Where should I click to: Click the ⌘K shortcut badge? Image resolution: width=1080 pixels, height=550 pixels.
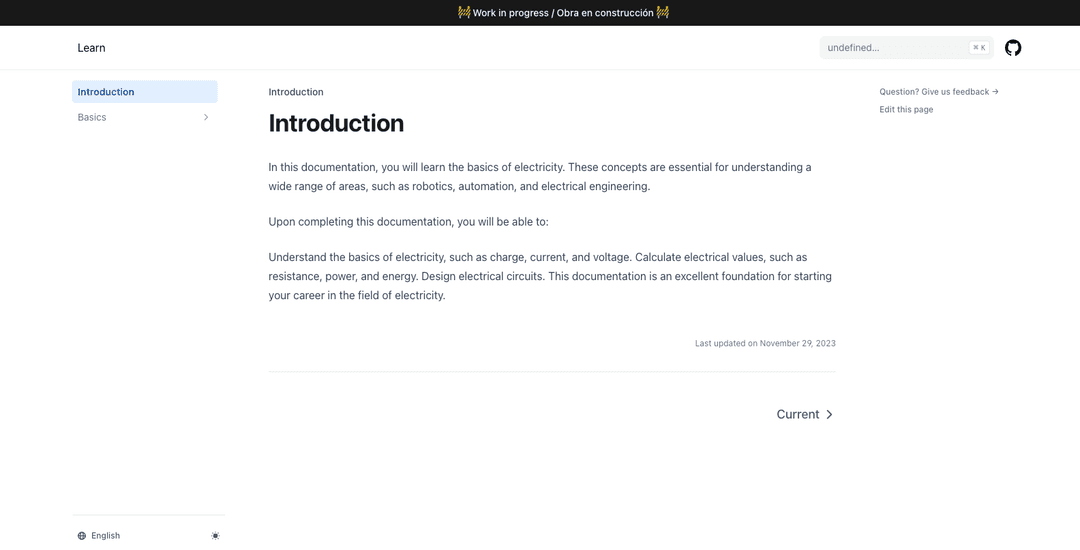pyautogui.click(x=979, y=47)
